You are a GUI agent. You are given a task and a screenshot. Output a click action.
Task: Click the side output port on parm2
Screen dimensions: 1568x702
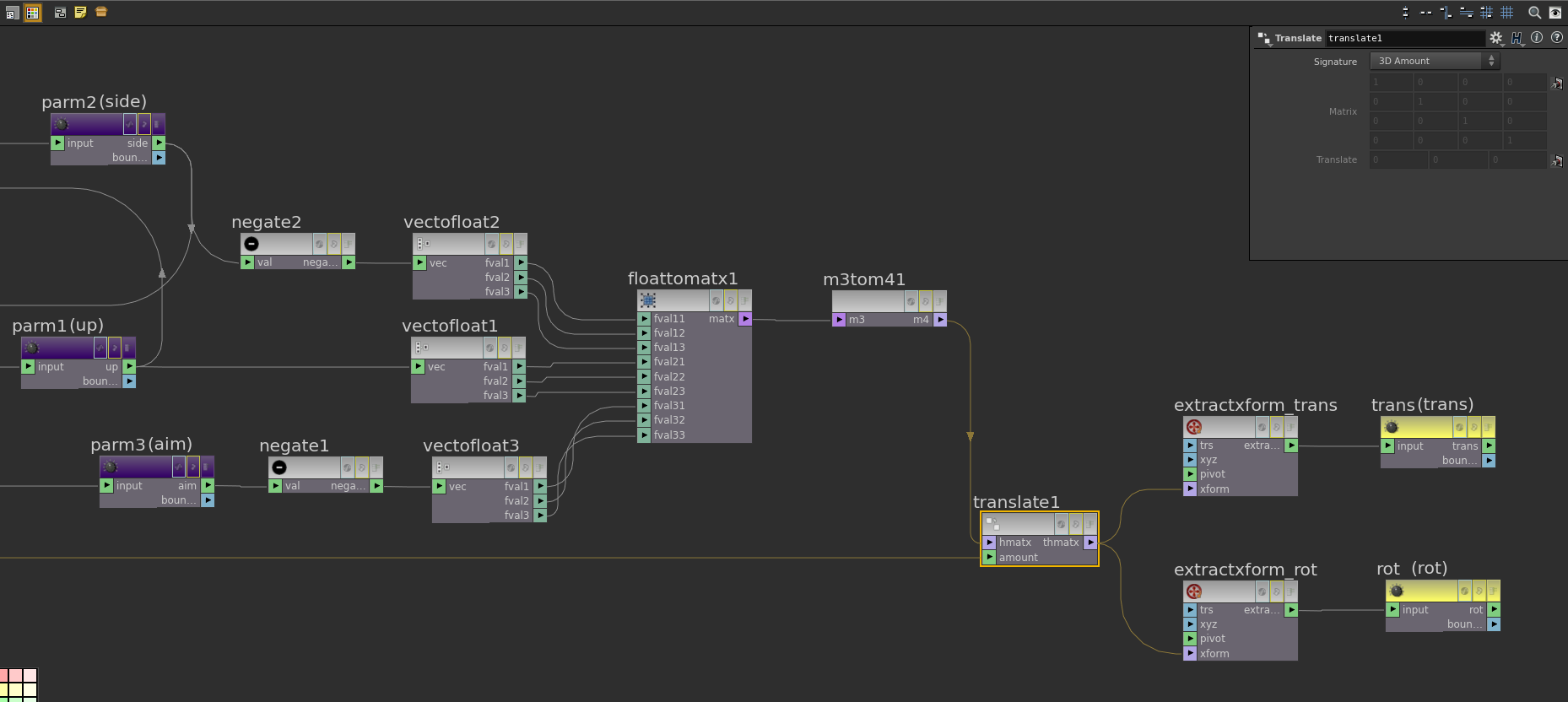[159, 143]
